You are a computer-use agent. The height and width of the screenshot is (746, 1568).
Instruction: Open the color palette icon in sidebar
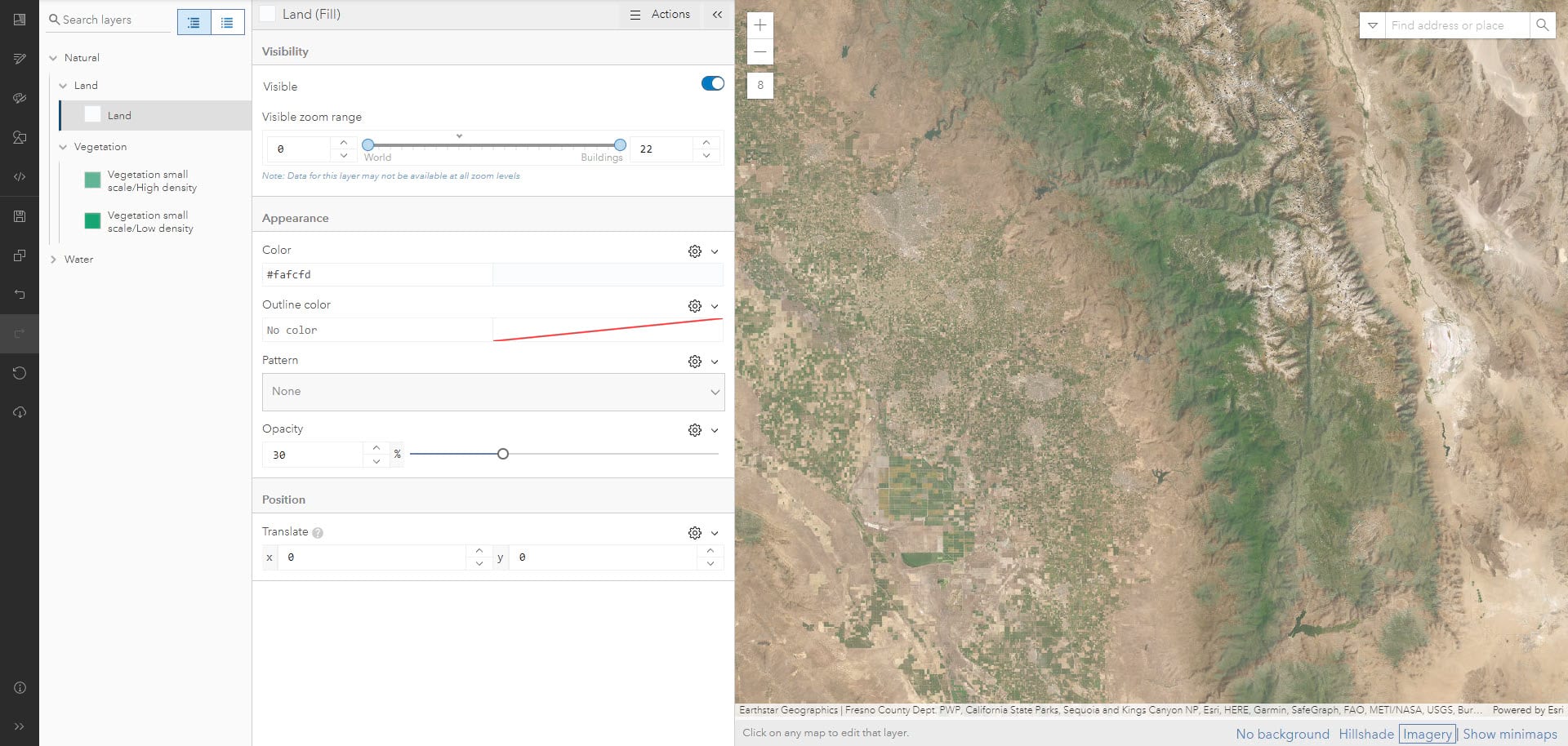pyautogui.click(x=20, y=98)
